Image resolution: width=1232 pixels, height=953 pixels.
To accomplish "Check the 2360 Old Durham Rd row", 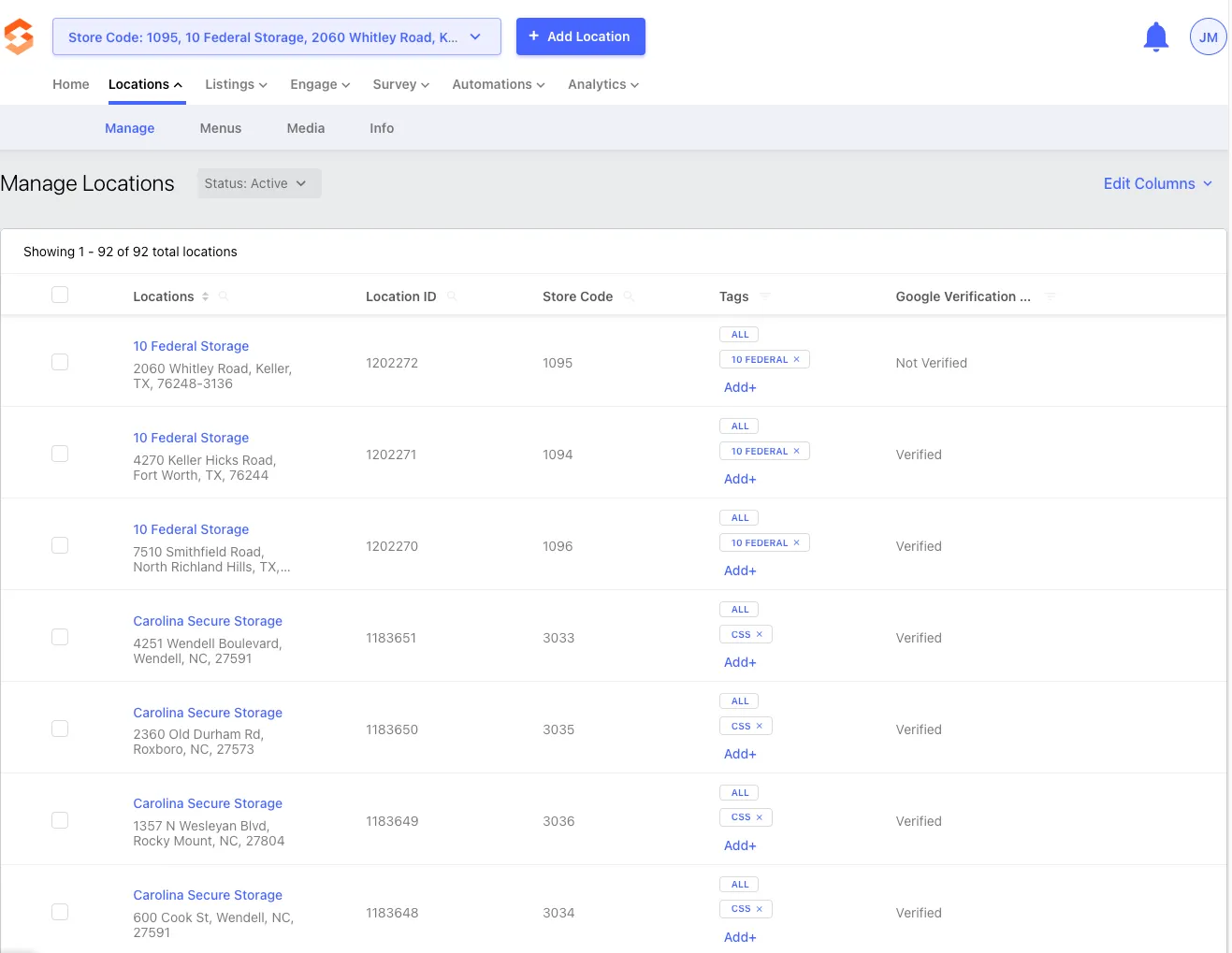I will 60,729.
